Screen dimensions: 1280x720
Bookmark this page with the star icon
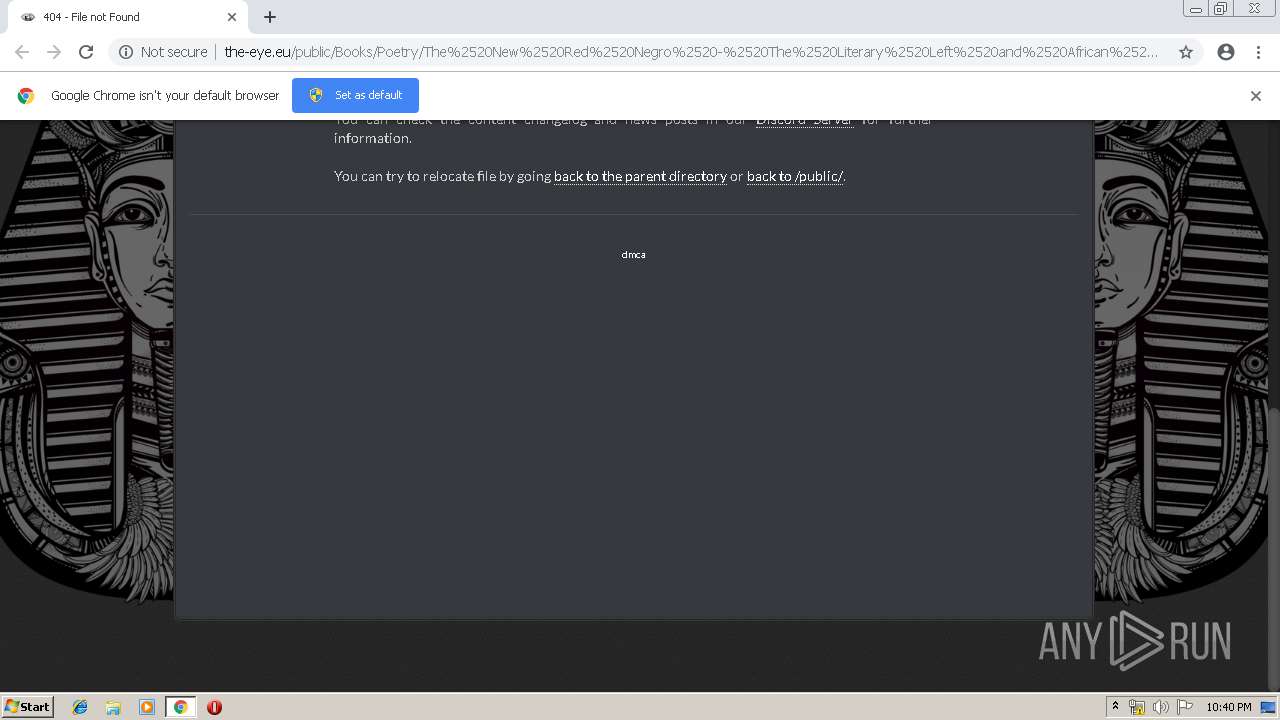[x=1186, y=52]
